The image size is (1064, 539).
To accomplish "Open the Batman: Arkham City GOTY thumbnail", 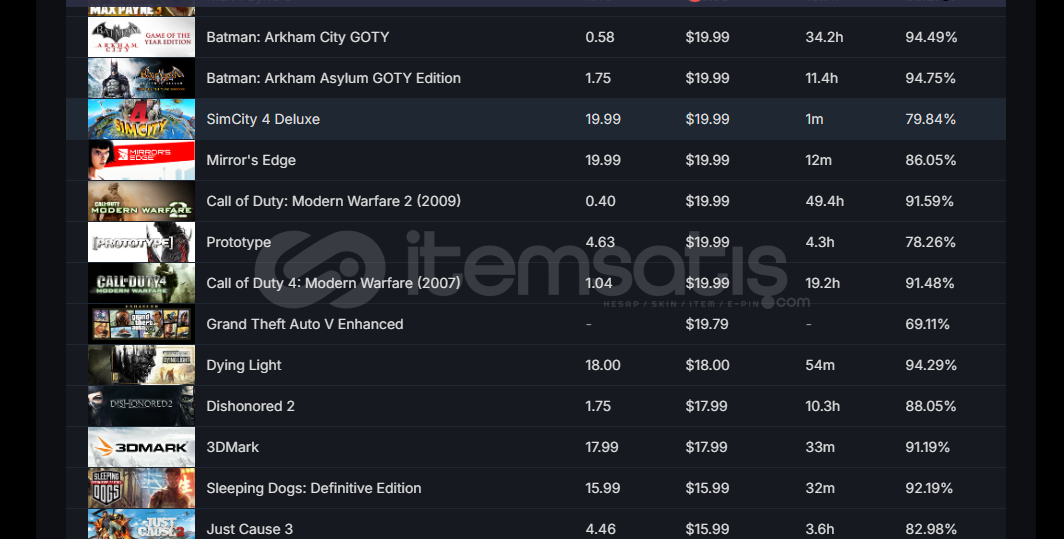I will [141, 37].
